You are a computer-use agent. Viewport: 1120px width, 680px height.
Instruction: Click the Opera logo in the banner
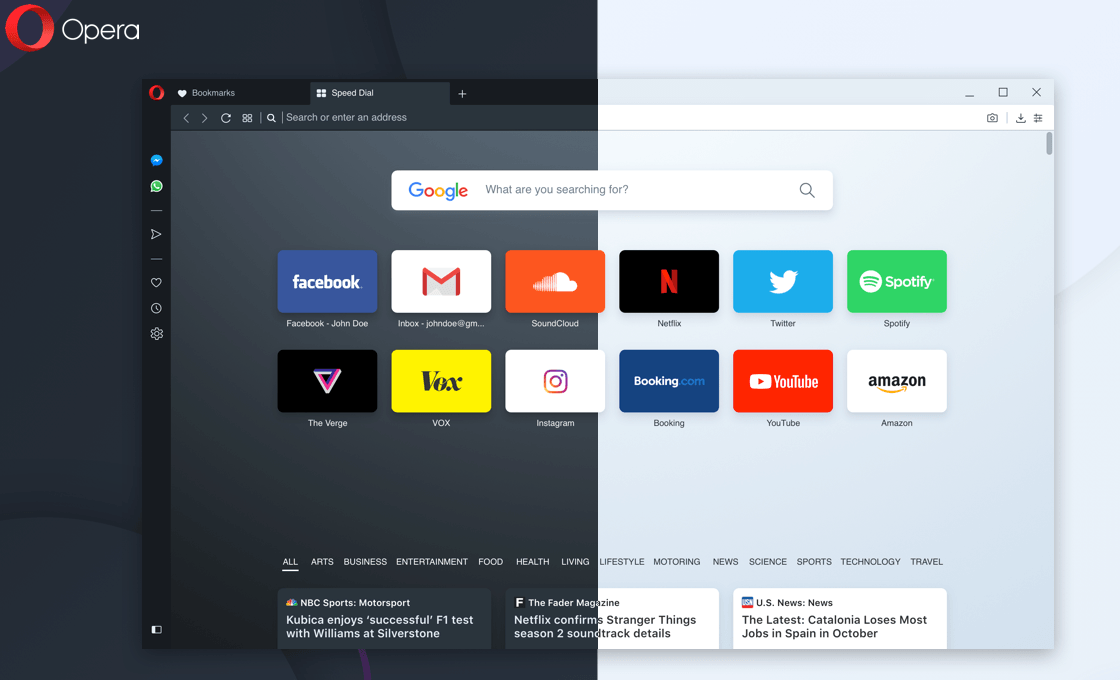(72, 29)
